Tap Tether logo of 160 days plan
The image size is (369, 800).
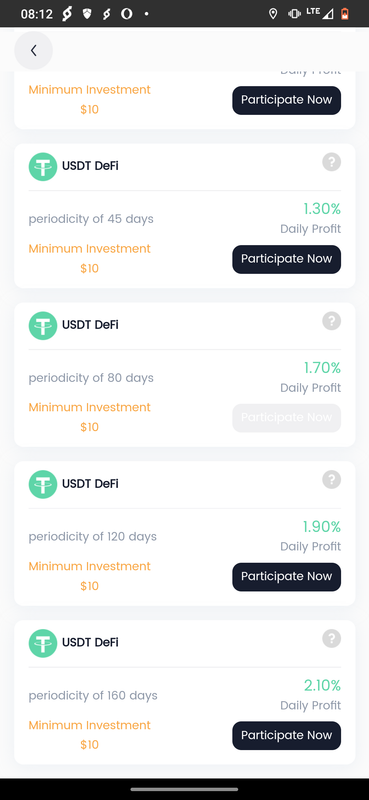(x=43, y=642)
